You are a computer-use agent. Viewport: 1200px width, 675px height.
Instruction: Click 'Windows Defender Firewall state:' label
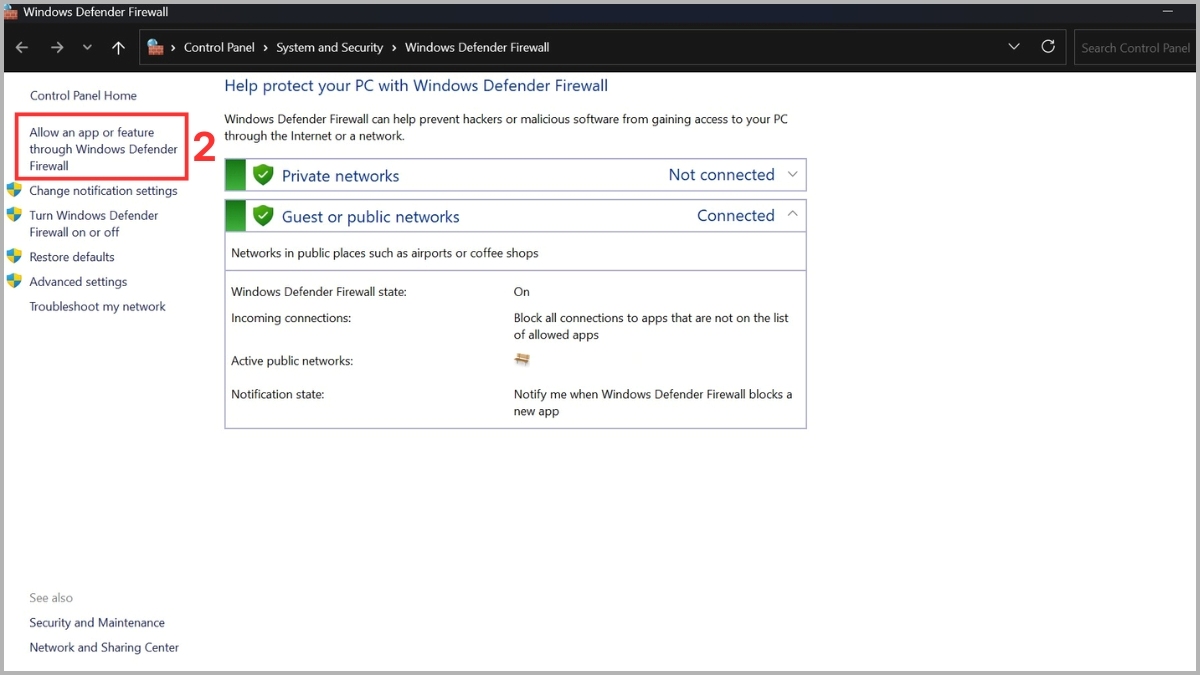[319, 292]
